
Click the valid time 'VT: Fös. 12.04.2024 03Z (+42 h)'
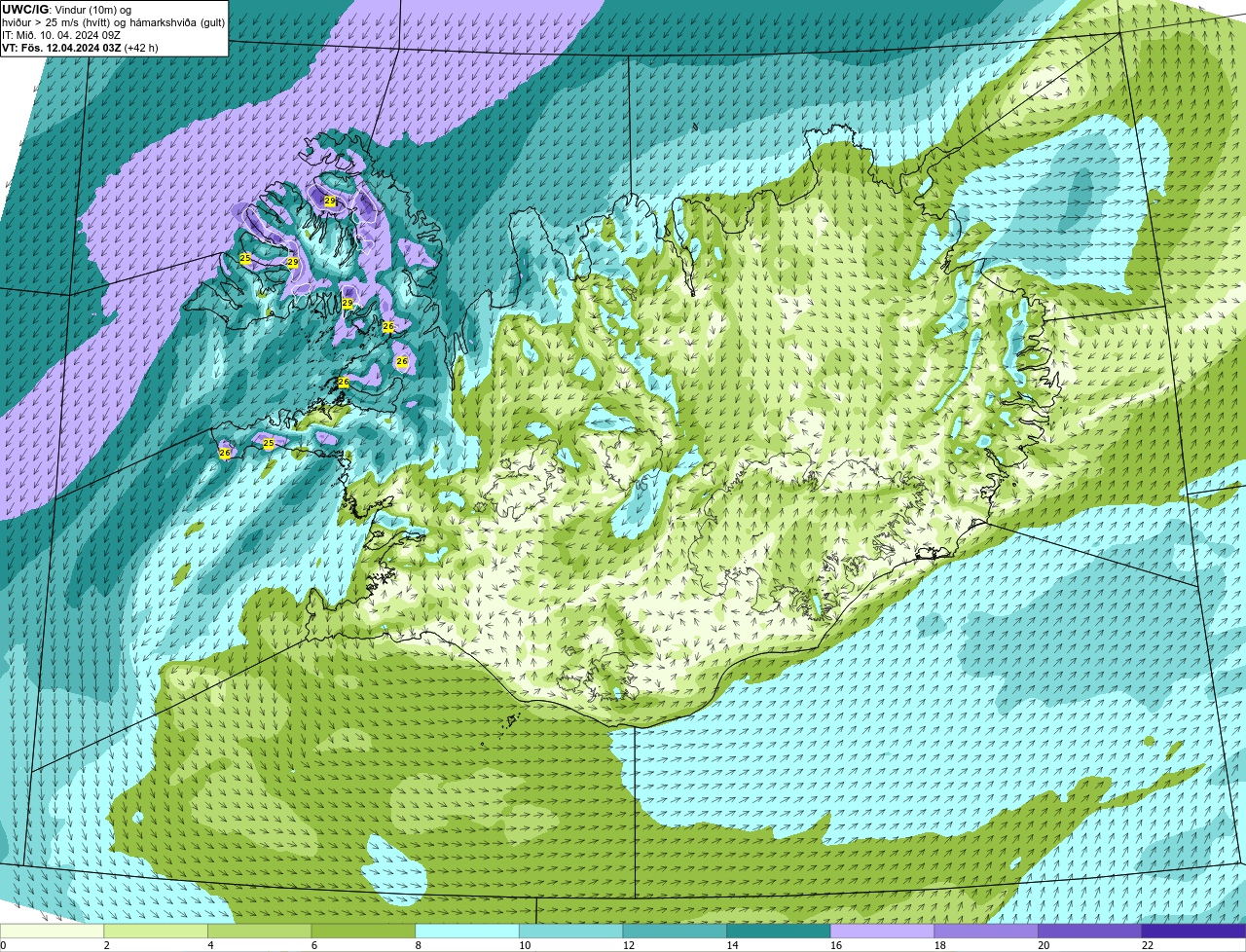[80, 47]
